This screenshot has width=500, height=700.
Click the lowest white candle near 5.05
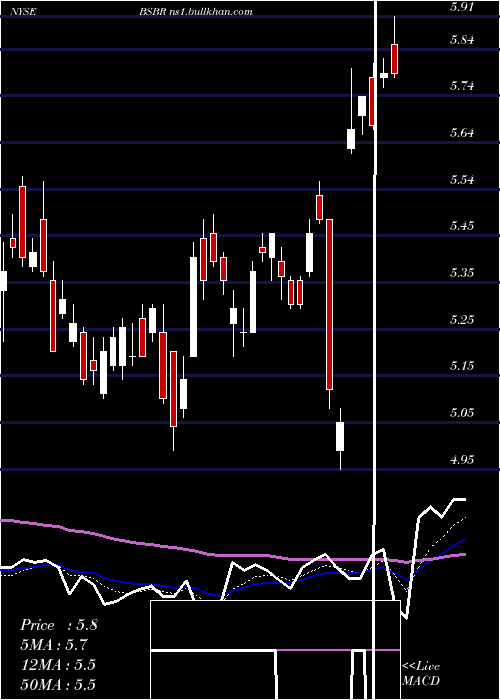click(340, 436)
